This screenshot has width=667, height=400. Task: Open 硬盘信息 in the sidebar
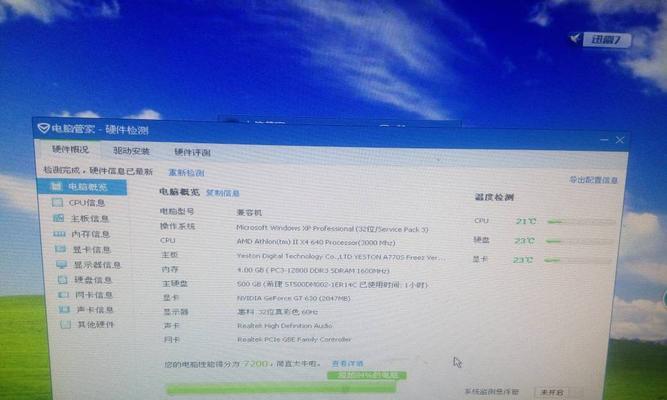pos(93,280)
